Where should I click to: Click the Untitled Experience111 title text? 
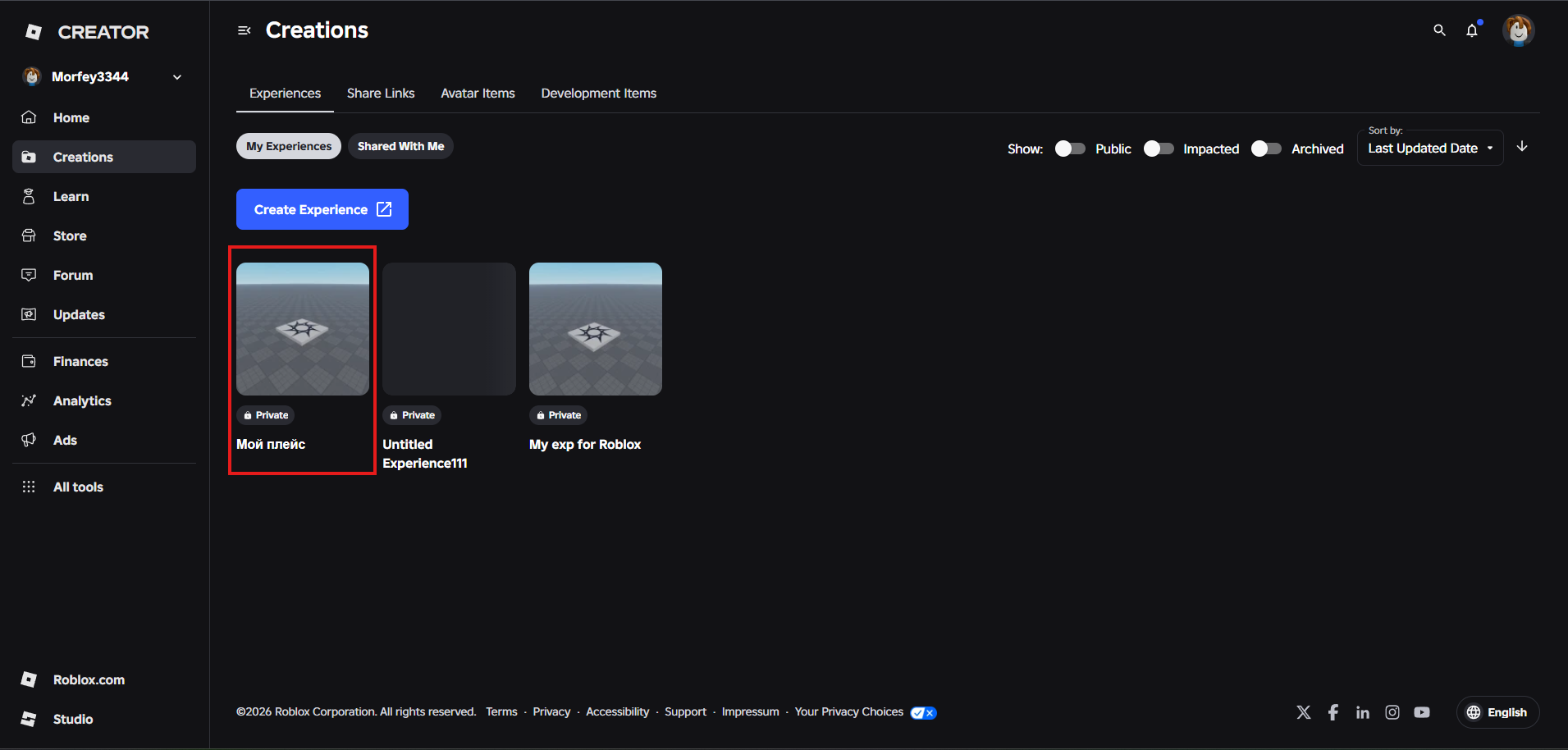click(x=425, y=454)
